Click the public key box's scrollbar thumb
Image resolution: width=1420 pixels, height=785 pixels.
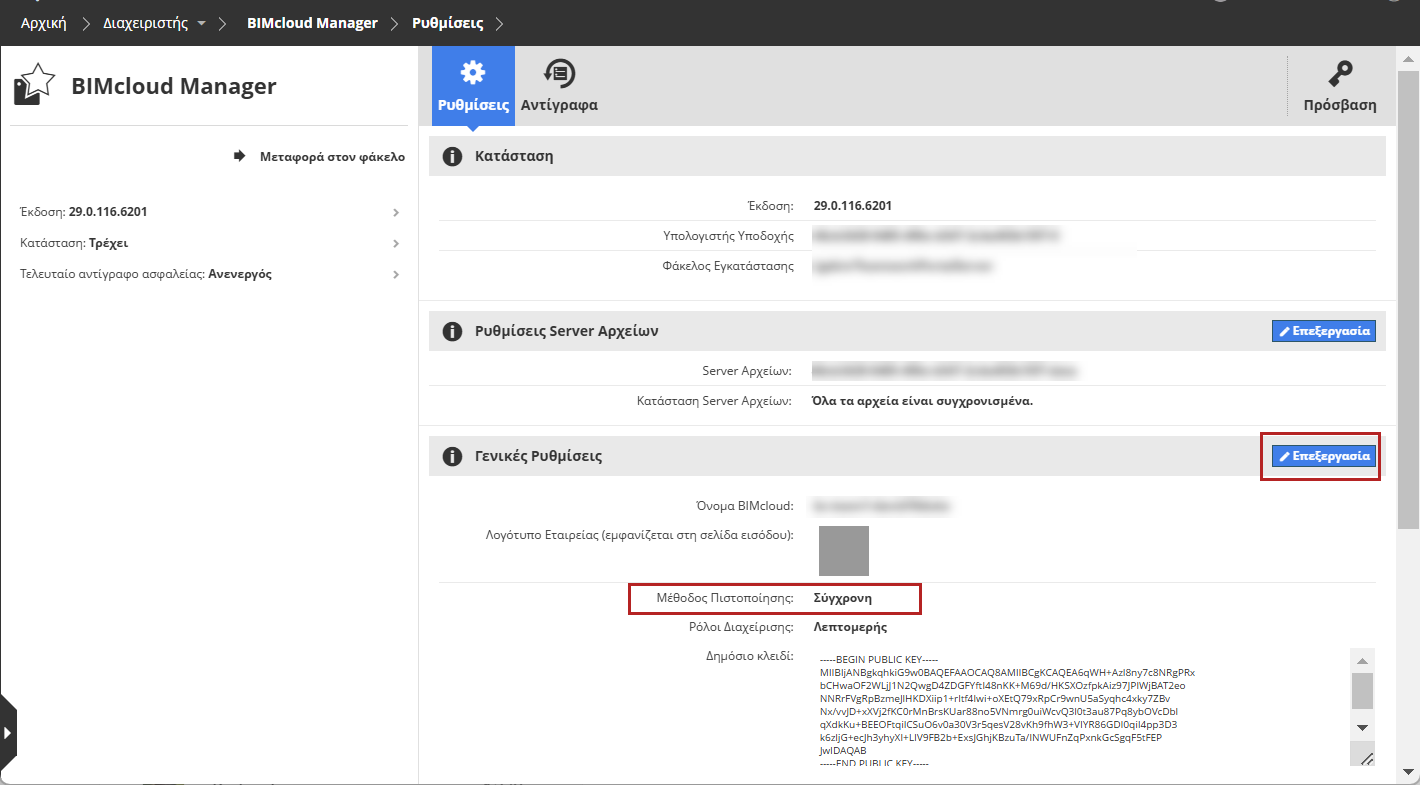[x=1362, y=690]
